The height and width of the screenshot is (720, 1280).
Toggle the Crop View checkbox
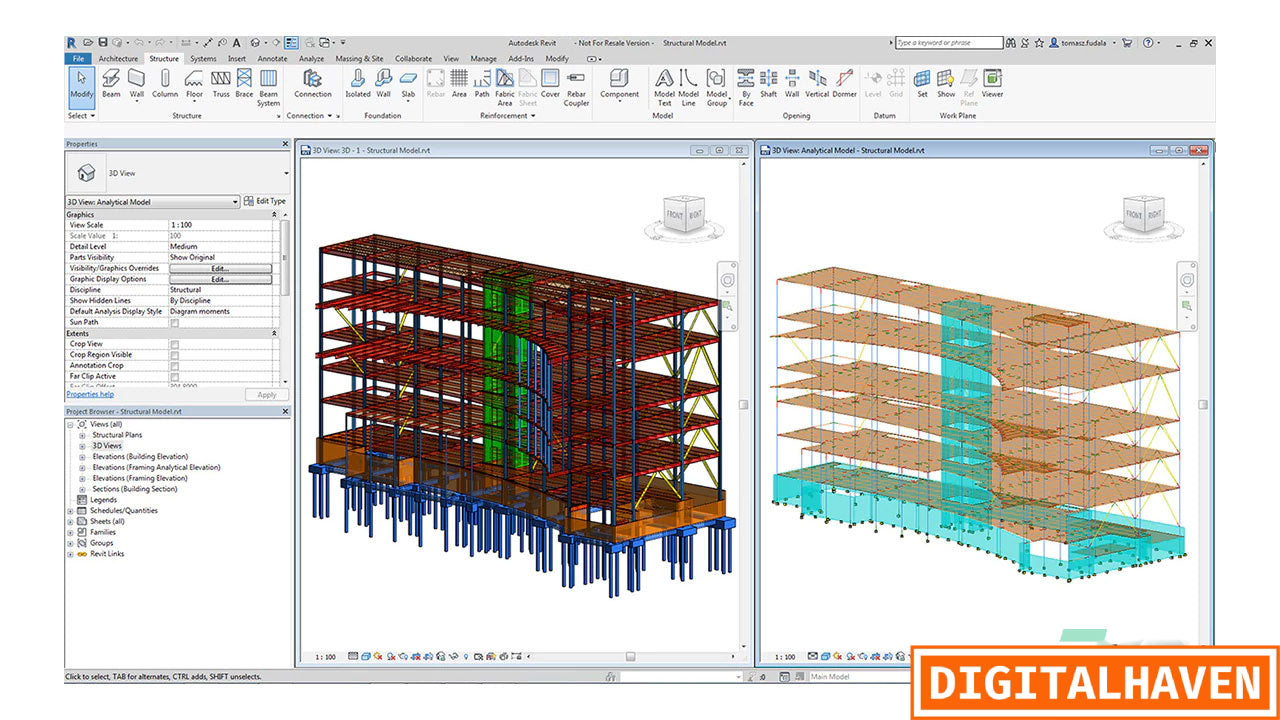coord(174,344)
